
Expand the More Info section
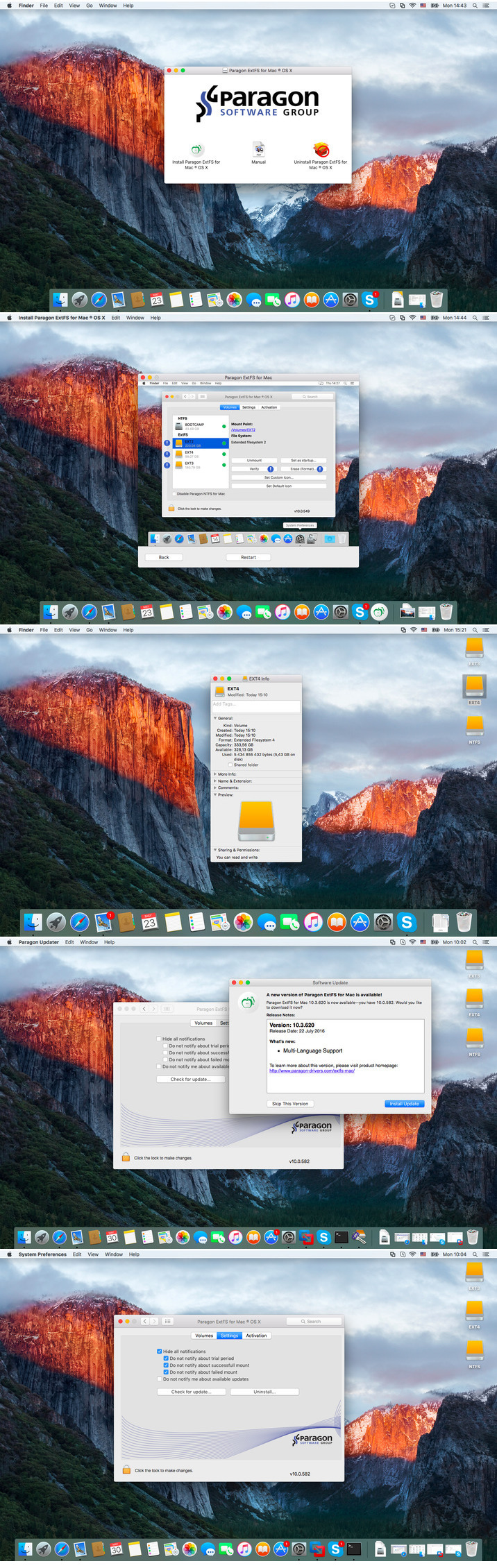(x=215, y=774)
